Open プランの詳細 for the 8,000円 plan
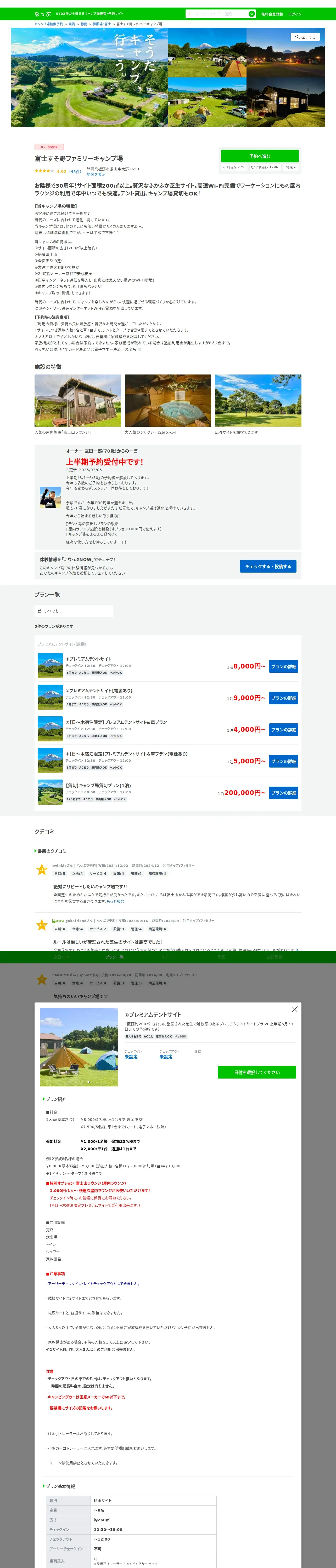The width and height of the screenshot is (336, 1568). [284, 666]
